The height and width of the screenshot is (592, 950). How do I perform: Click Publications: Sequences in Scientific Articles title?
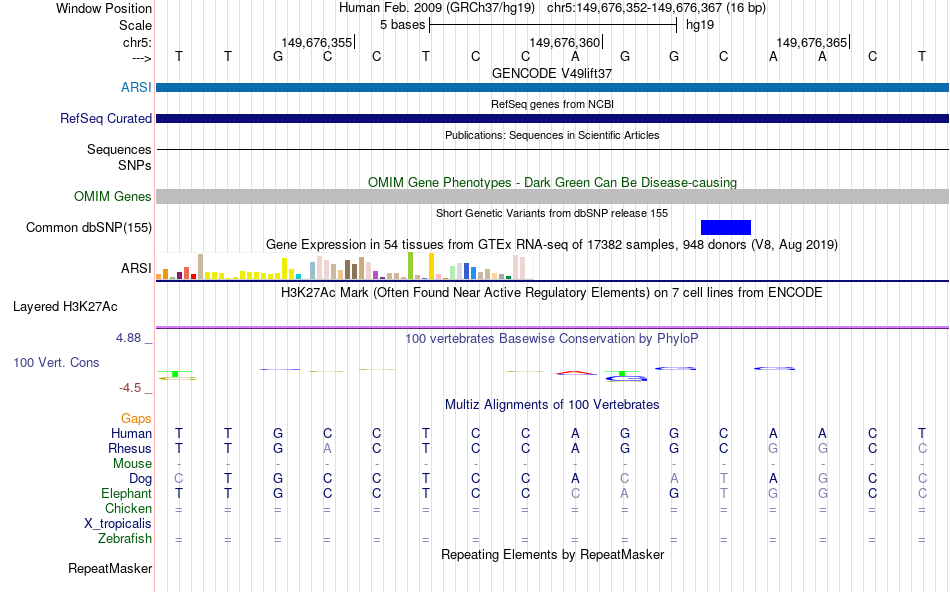552,135
